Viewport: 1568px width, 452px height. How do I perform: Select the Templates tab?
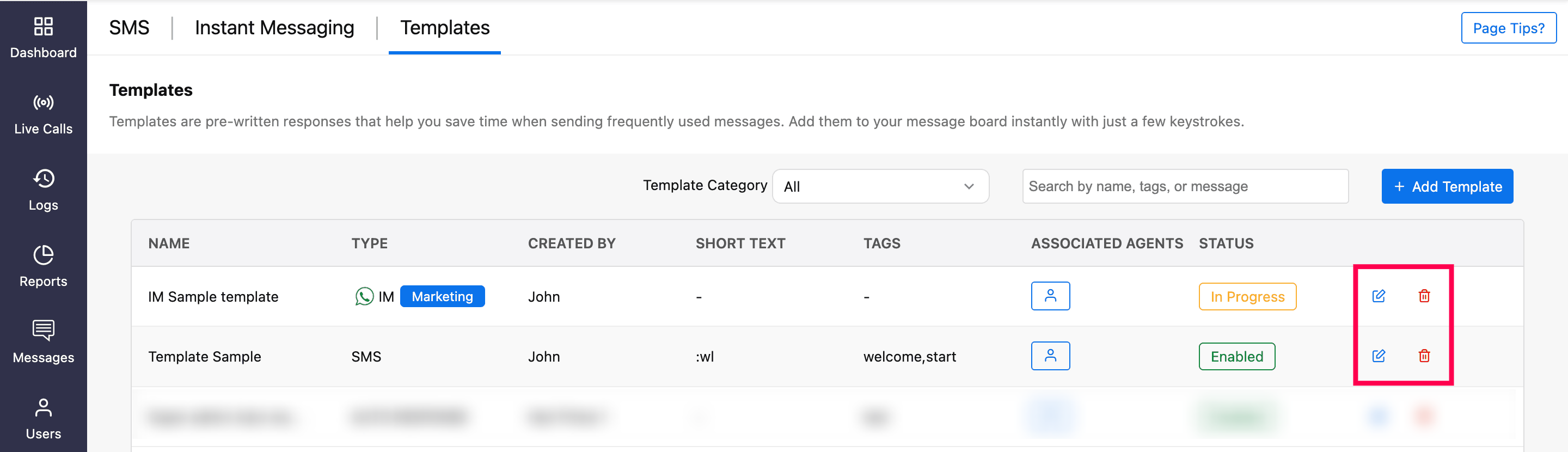click(444, 28)
